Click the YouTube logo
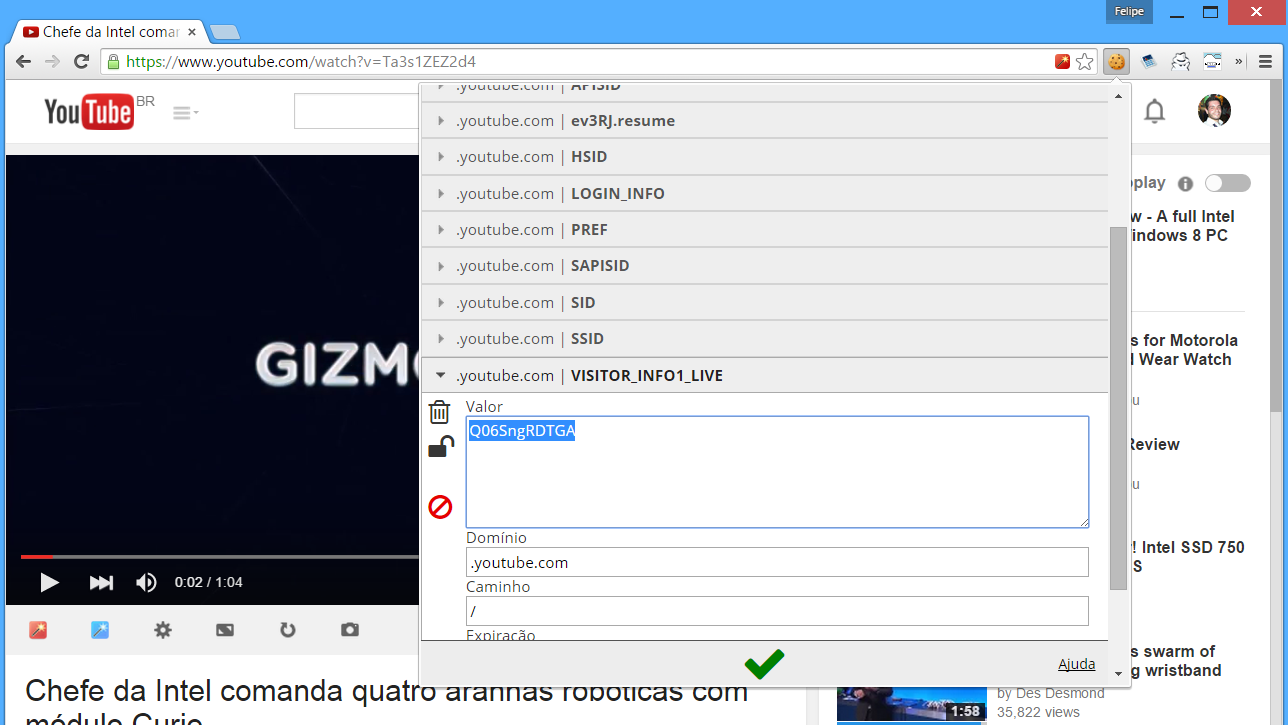Viewport: 1288px width, 725px height. coord(89,111)
